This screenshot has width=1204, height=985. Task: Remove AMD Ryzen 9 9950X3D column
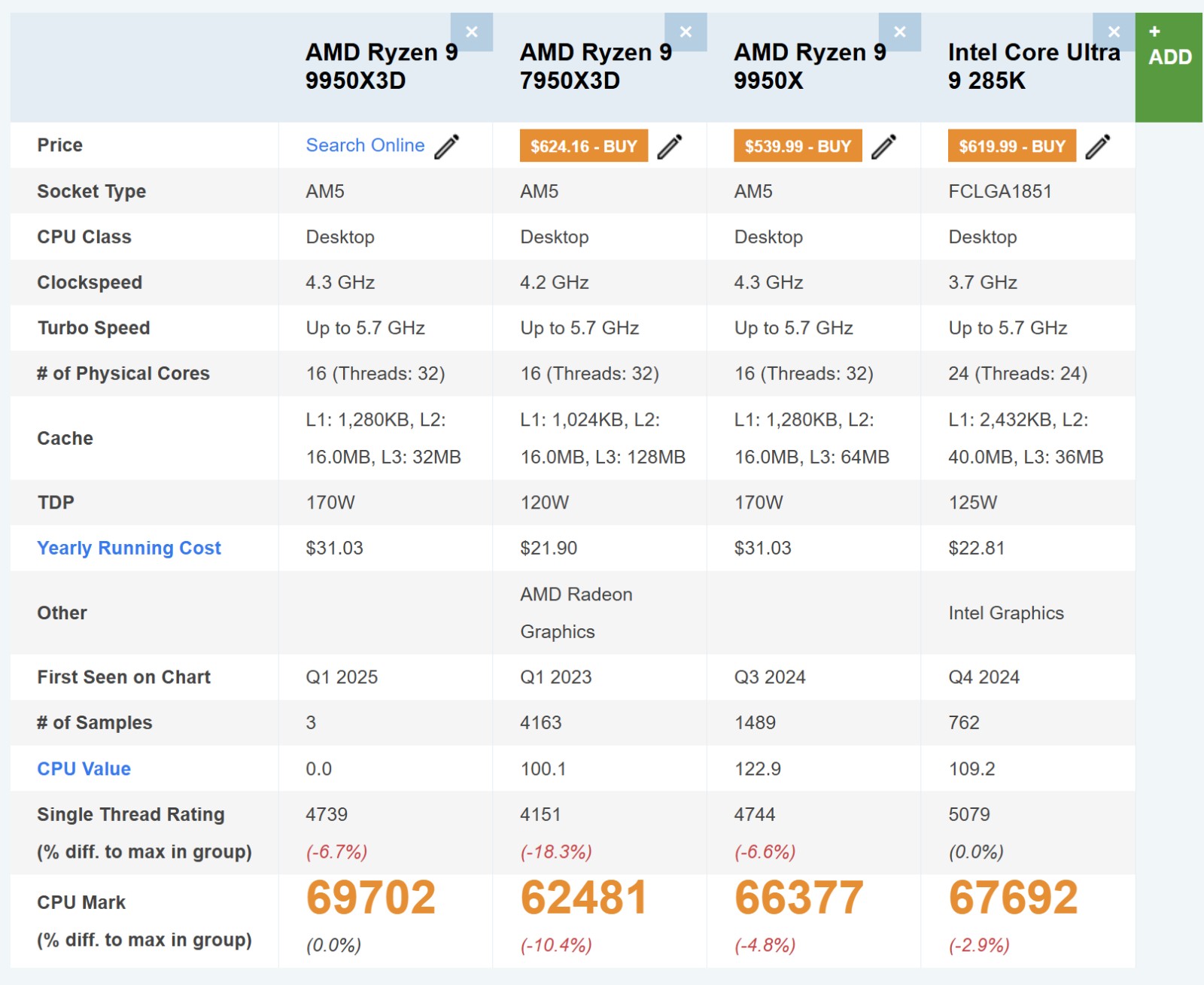pos(472,32)
